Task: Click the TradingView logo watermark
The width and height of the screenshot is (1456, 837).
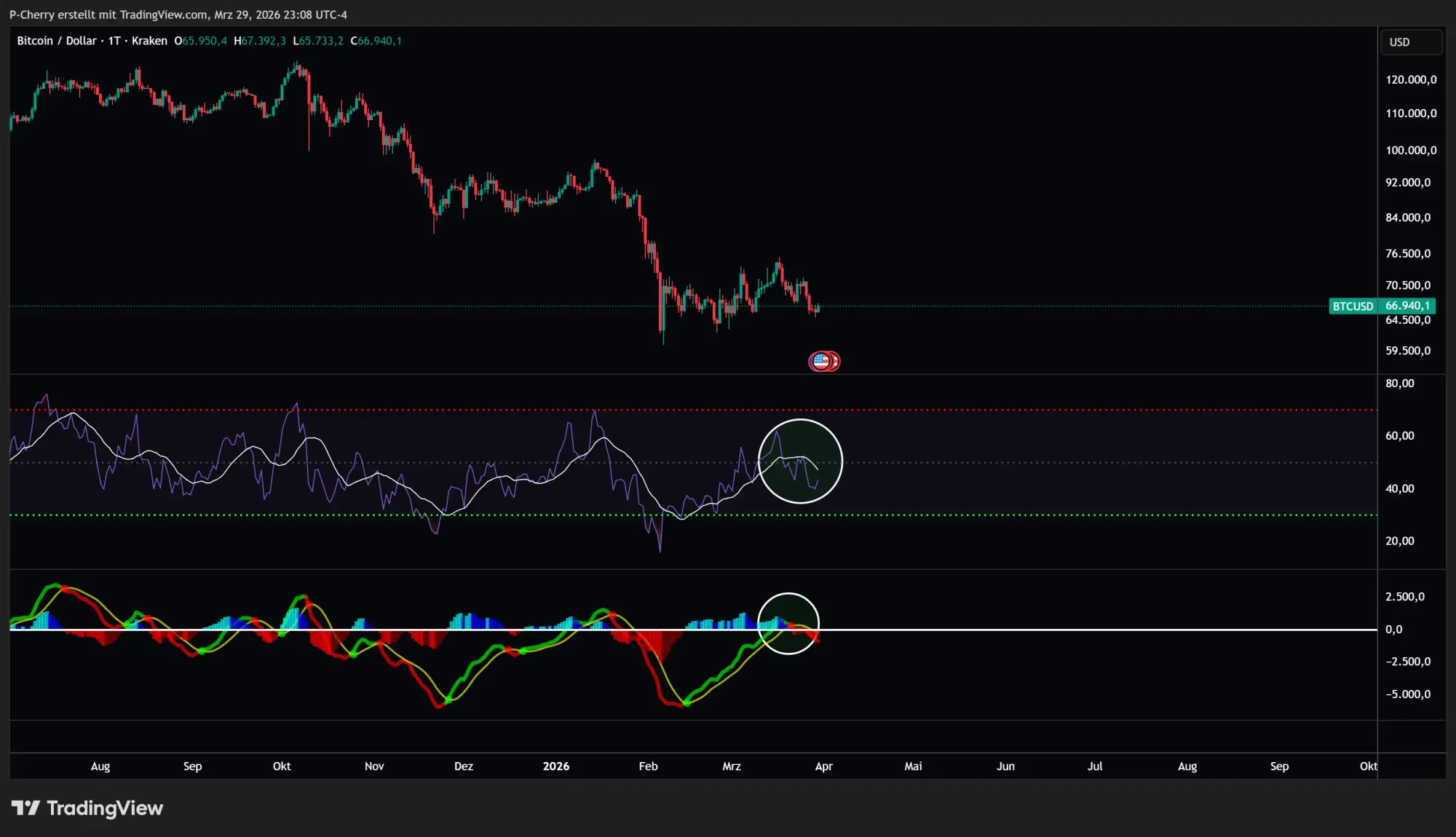Action: coord(87,808)
